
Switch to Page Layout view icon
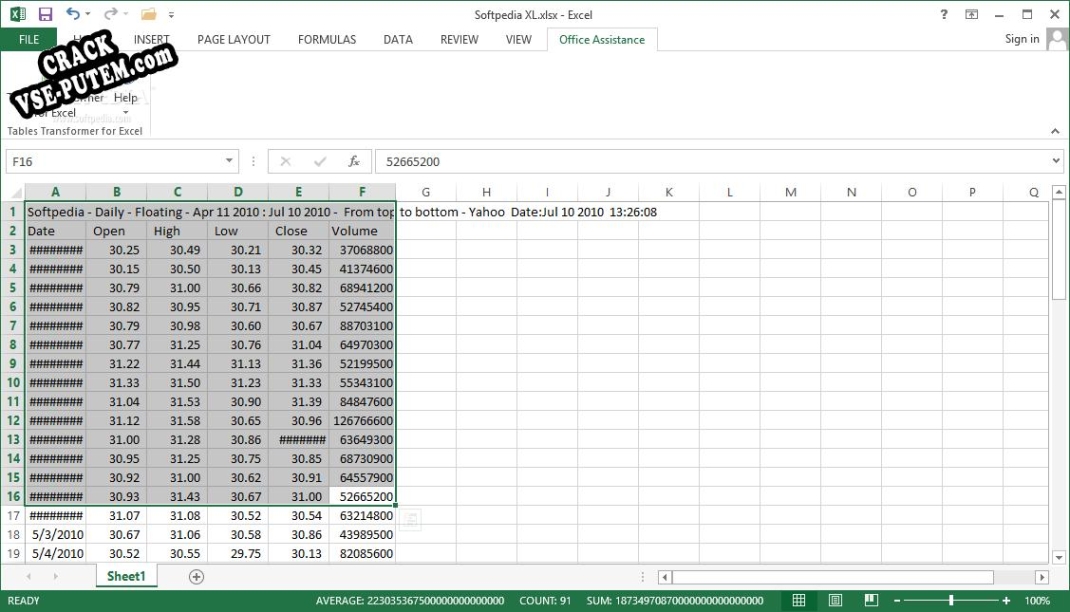835,600
